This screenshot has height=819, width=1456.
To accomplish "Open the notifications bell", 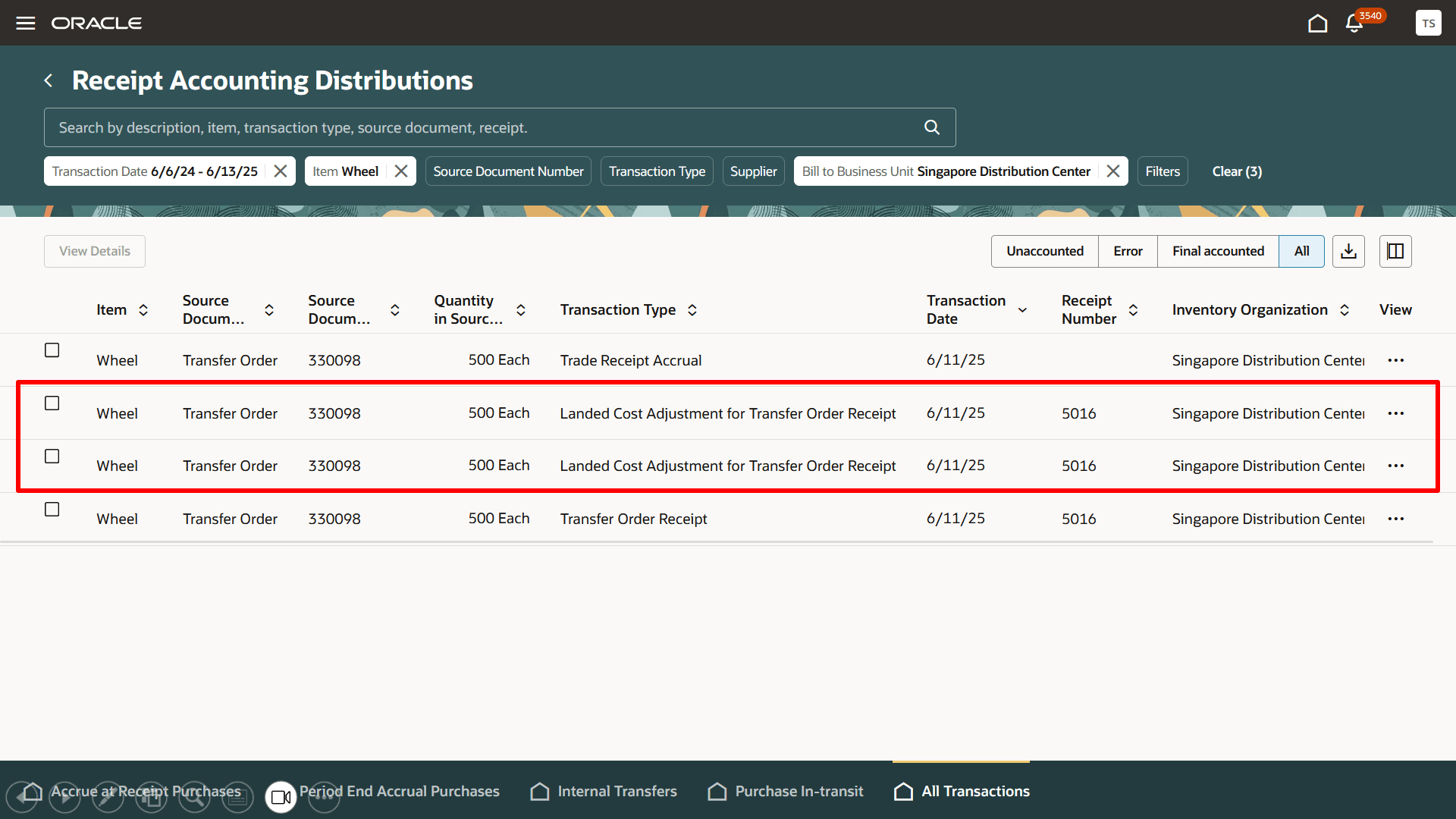I will pyautogui.click(x=1354, y=24).
